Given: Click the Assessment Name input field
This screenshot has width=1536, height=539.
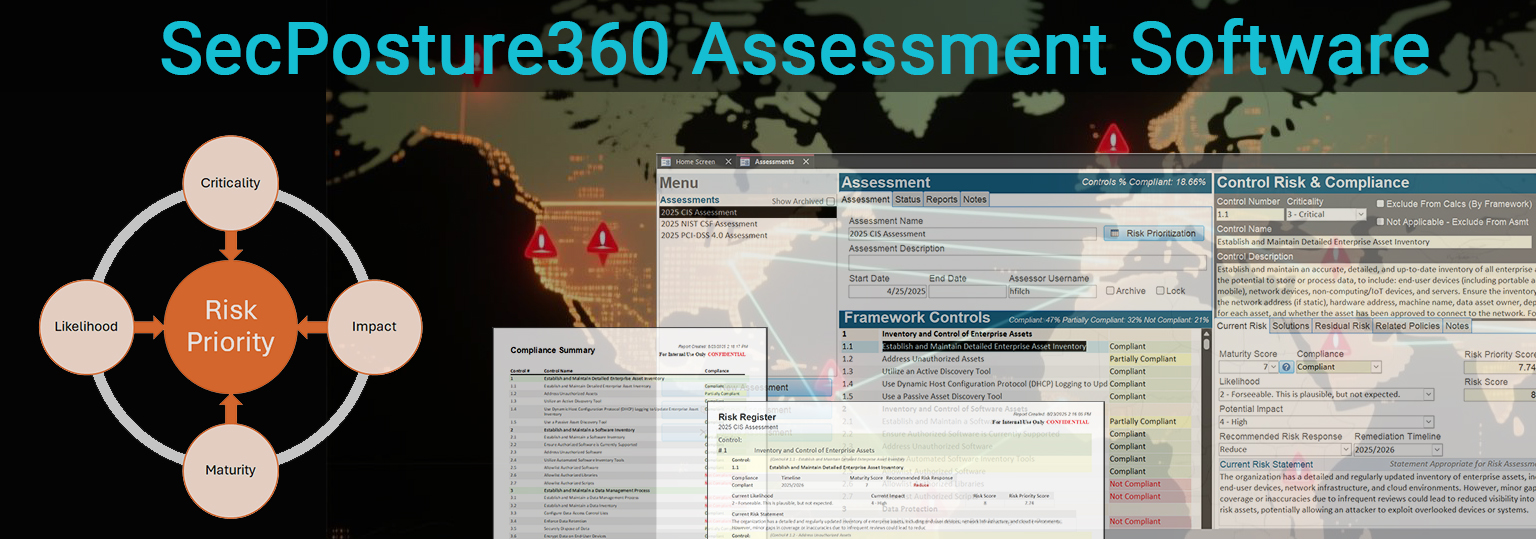Looking at the screenshot, I should (x=970, y=234).
